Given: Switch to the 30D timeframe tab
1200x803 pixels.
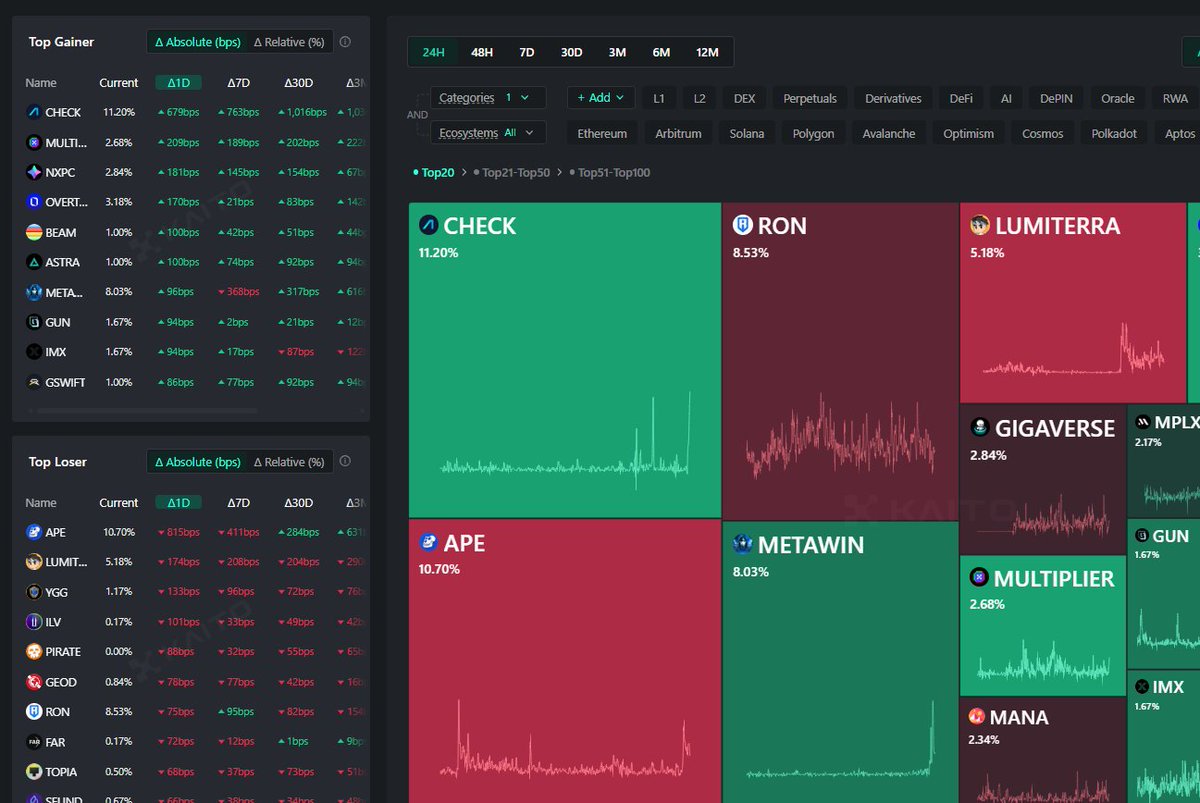Looking at the screenshot, I should point(571,52).
